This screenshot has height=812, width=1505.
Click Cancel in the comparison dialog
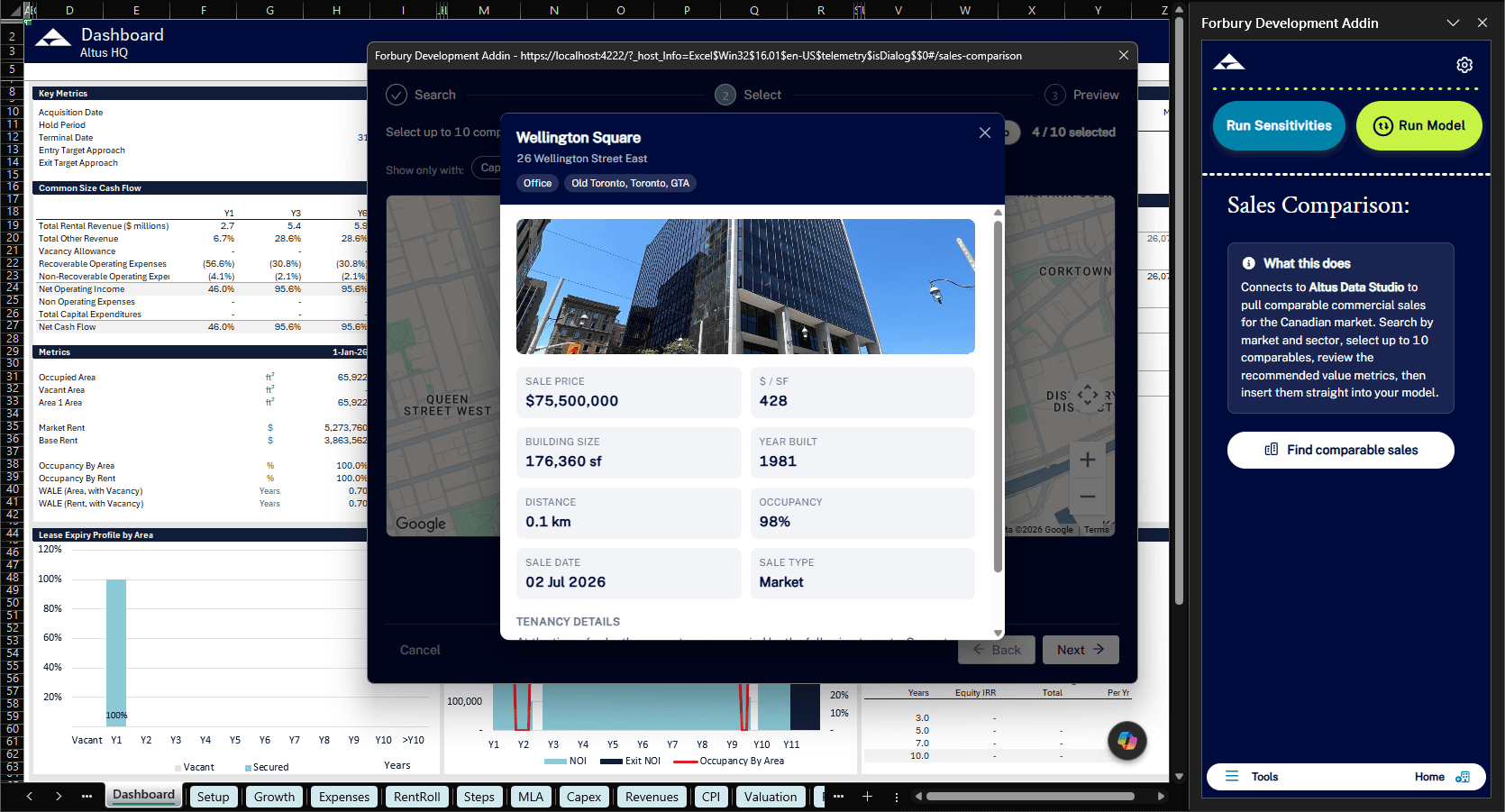click(x=420, y=650)
